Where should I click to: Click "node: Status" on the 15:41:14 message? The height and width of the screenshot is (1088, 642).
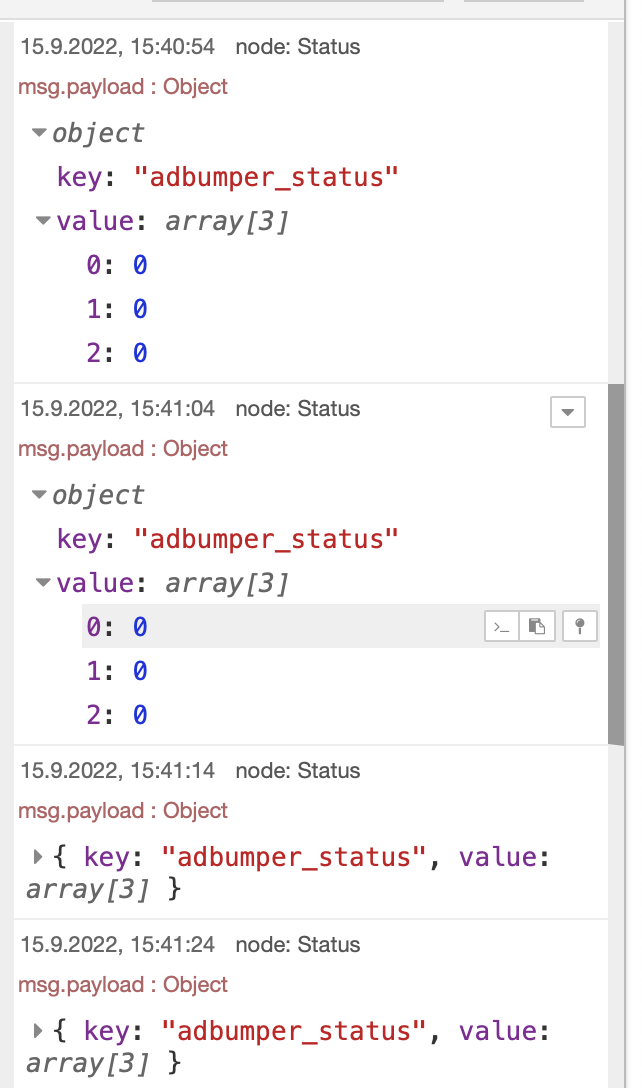(297, 771)
